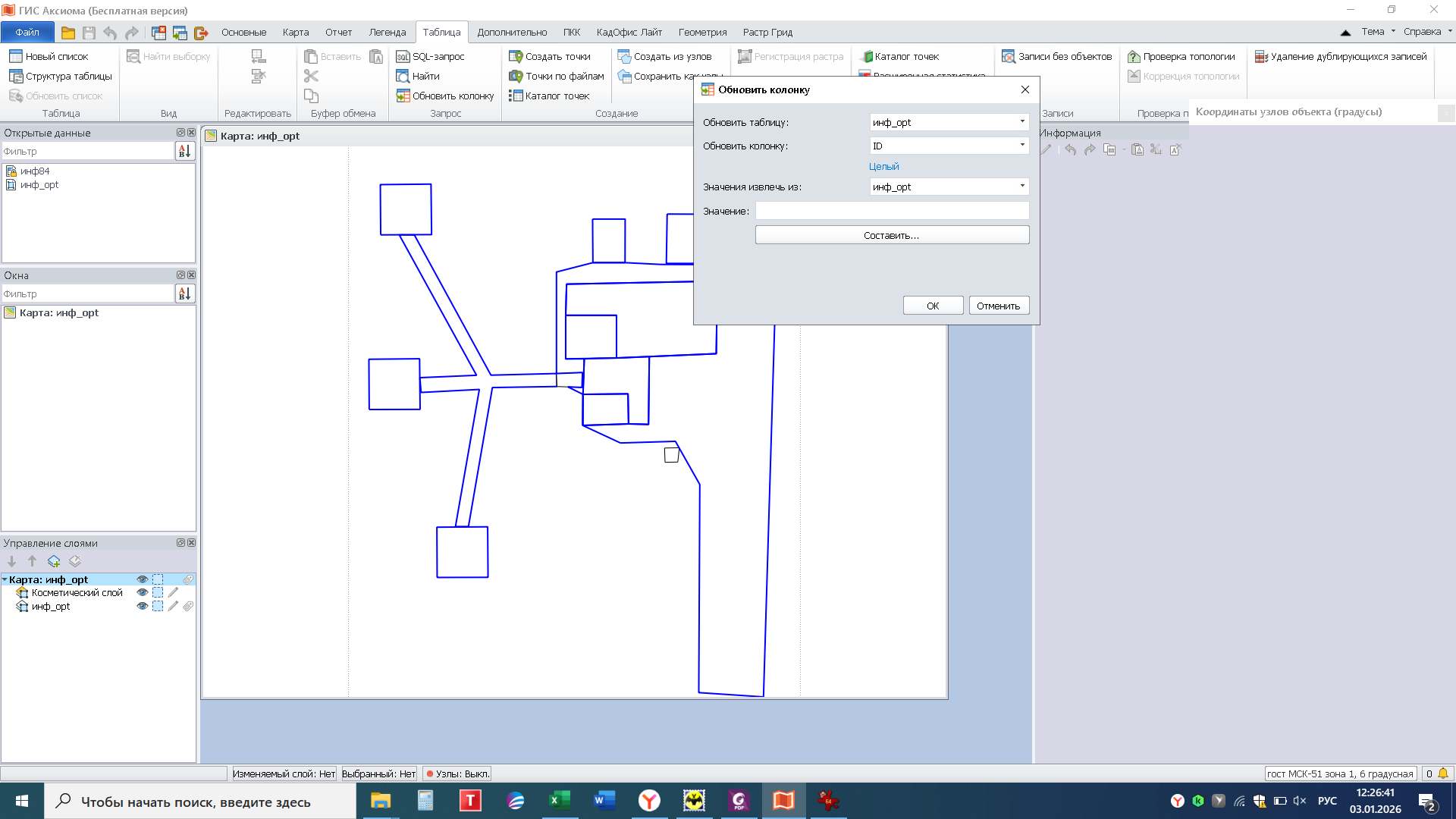Click the SQL-запрос icon in ribbon
The height and width of the screenshot is (819, 1456).
pyautogui.click(x=403, y=57)
